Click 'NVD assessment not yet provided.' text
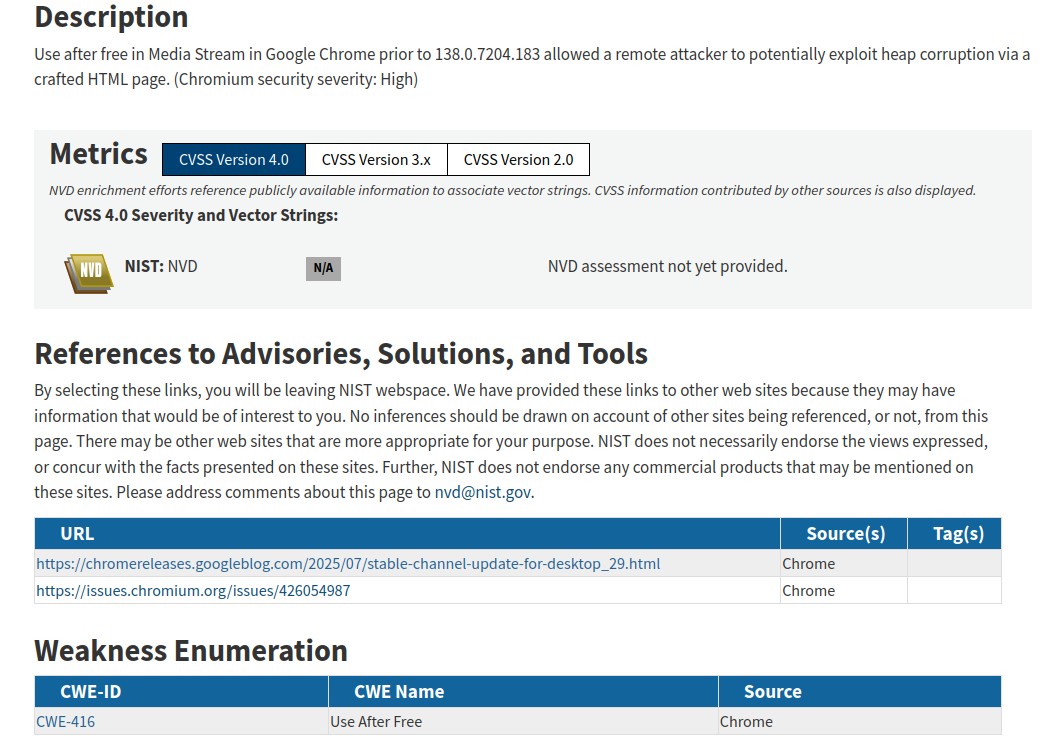 coord(668,266)
